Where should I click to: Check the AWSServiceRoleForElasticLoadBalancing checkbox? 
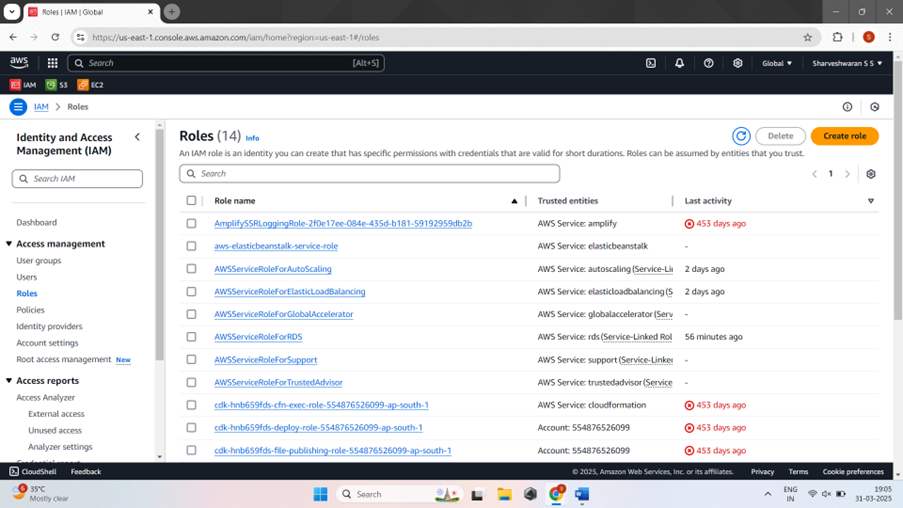[x=191, y=291]
